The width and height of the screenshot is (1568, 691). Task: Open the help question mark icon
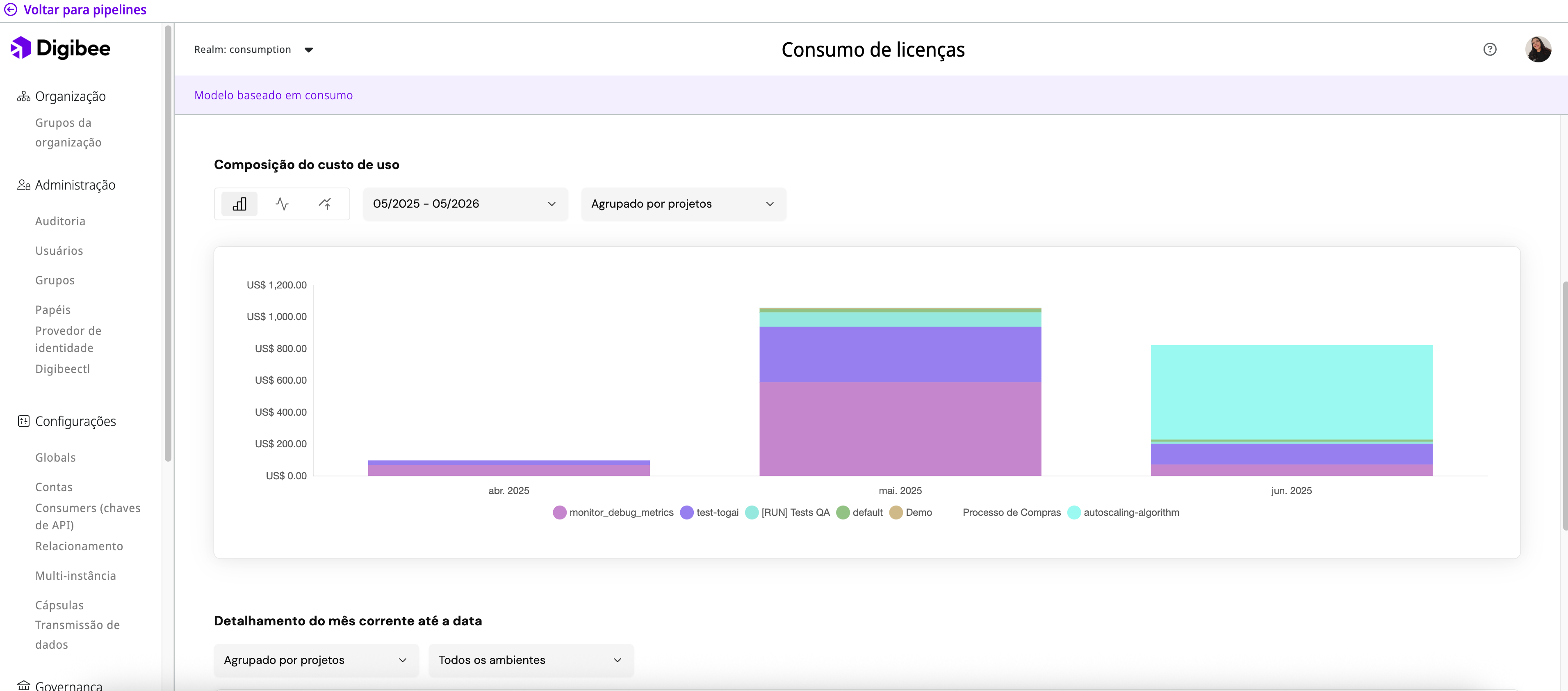click(x=1490, y=49)
